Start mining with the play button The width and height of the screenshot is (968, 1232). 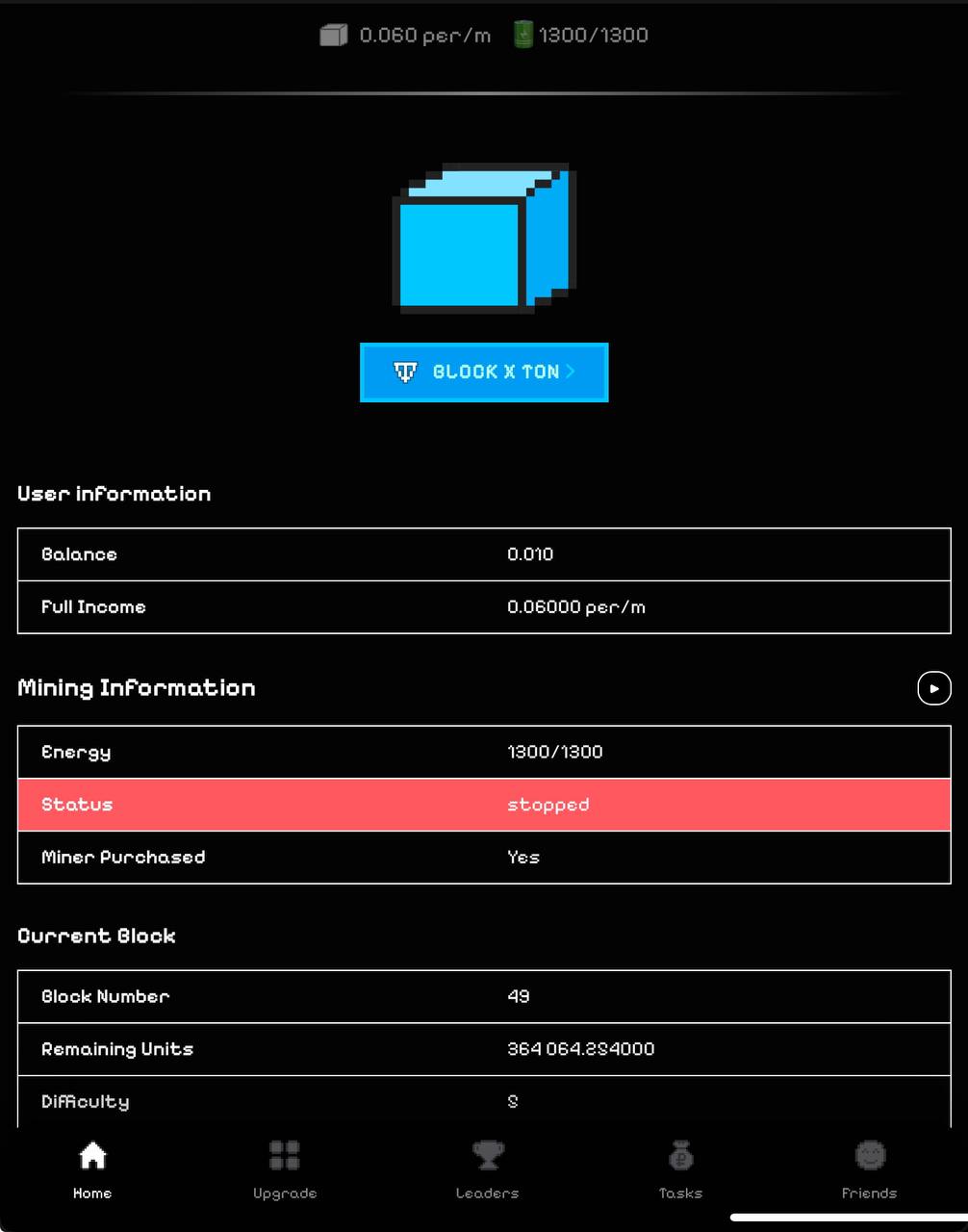click(933, 688)
